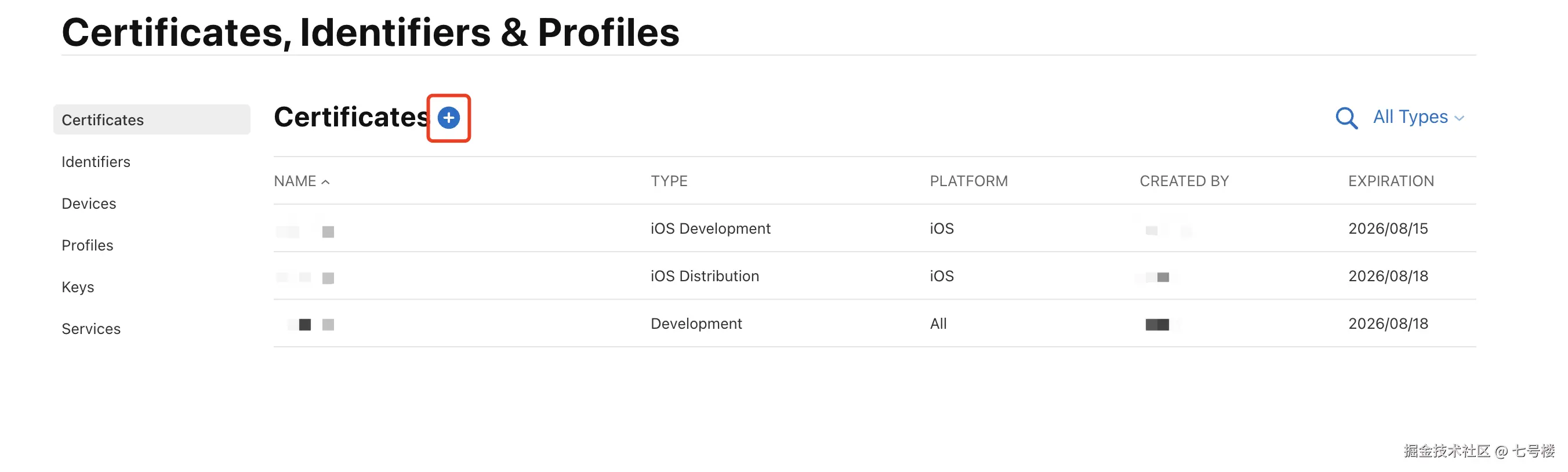Open the iOS Distribution certificate row
The height and width of the screenshot is (472, 1568).
704,276
